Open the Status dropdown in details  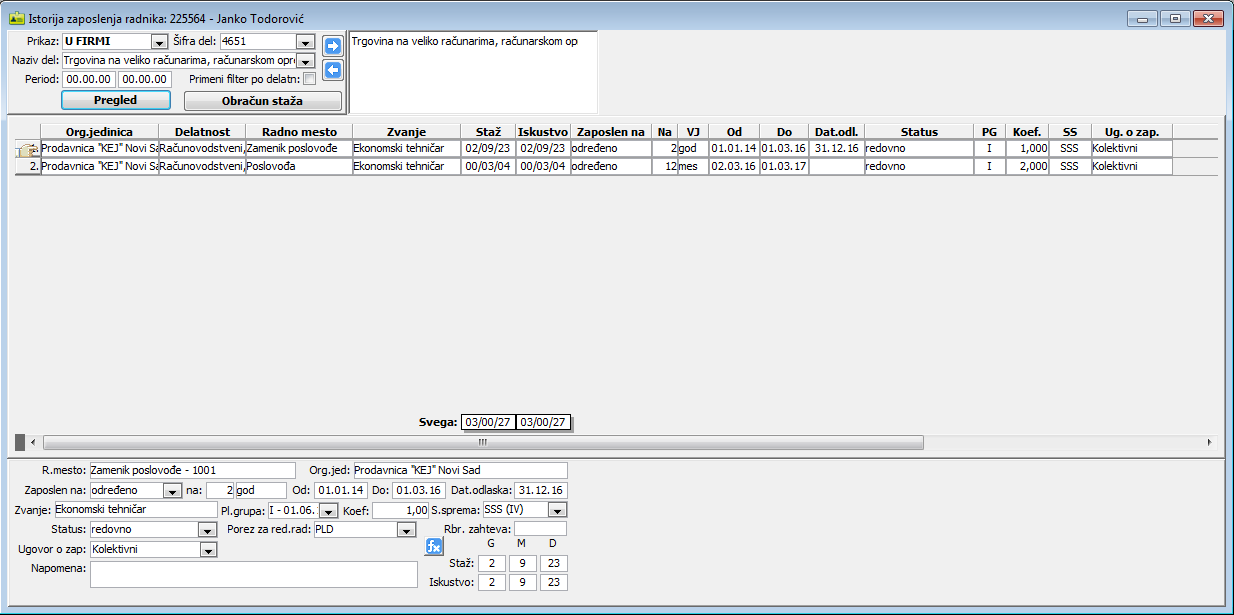pos(208,530)
